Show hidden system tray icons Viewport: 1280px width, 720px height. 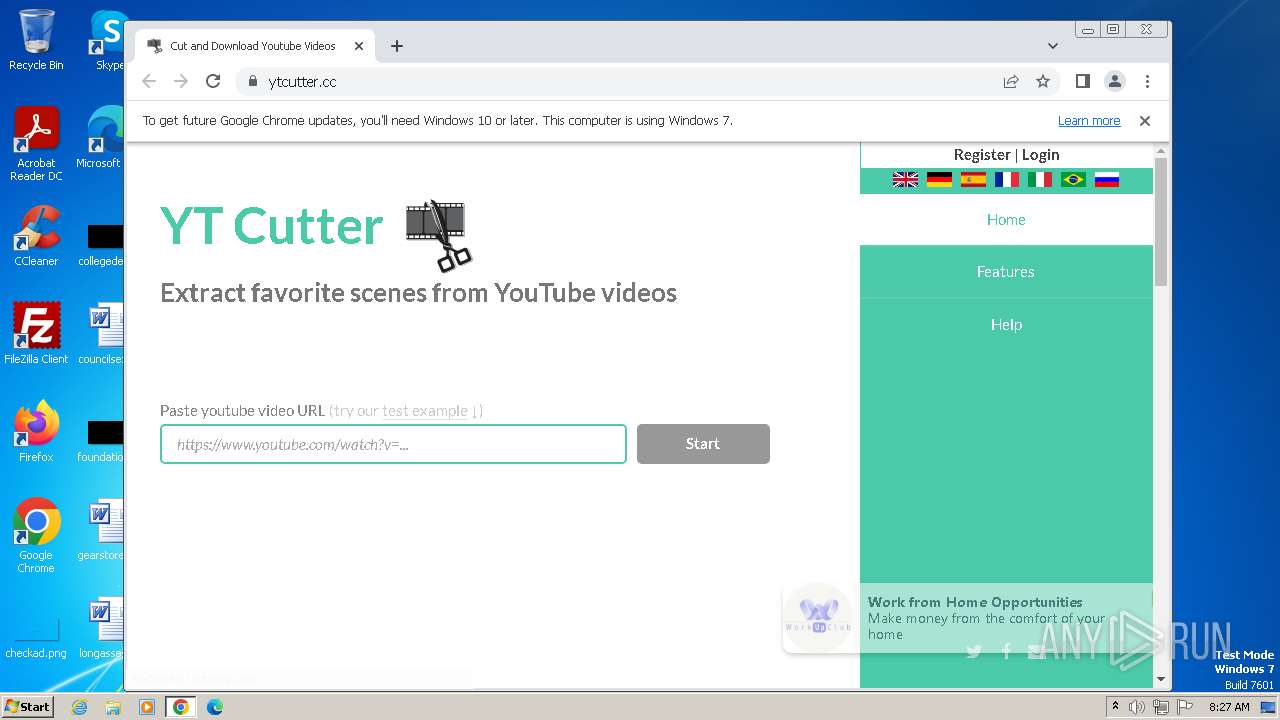(1115, 707)
